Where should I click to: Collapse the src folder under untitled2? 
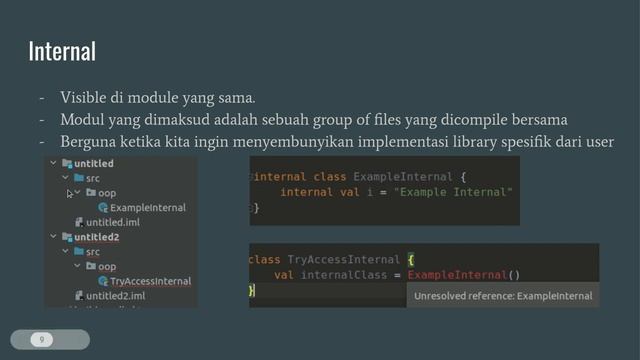click(65, 251)
